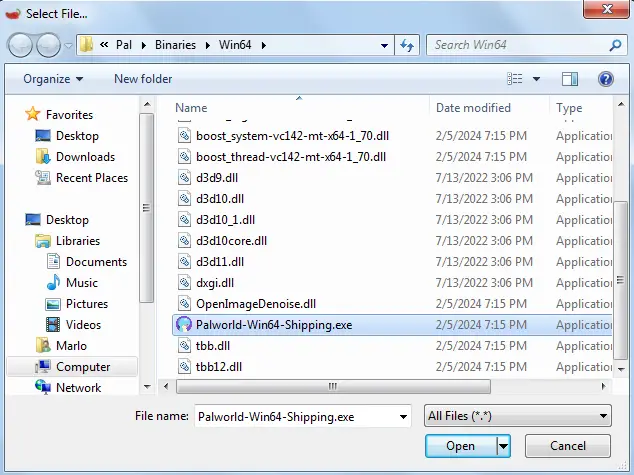The width and height of the screenshot is (634, 475).
Task: Open the Marlo user folder
Action: pyautogui.click(x=61, y=346)
